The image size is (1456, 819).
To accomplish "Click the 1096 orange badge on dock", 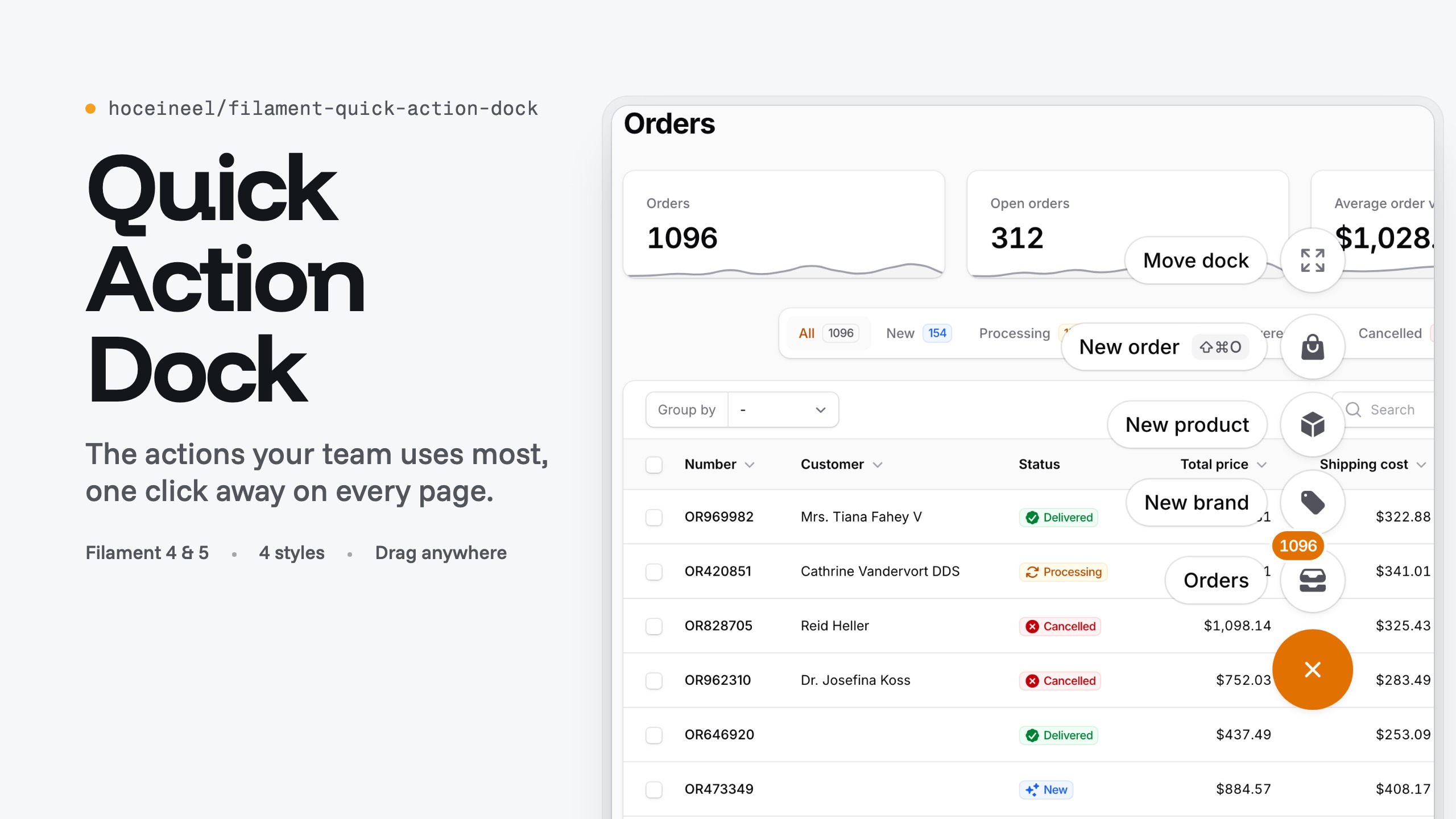I will 1298,545.
